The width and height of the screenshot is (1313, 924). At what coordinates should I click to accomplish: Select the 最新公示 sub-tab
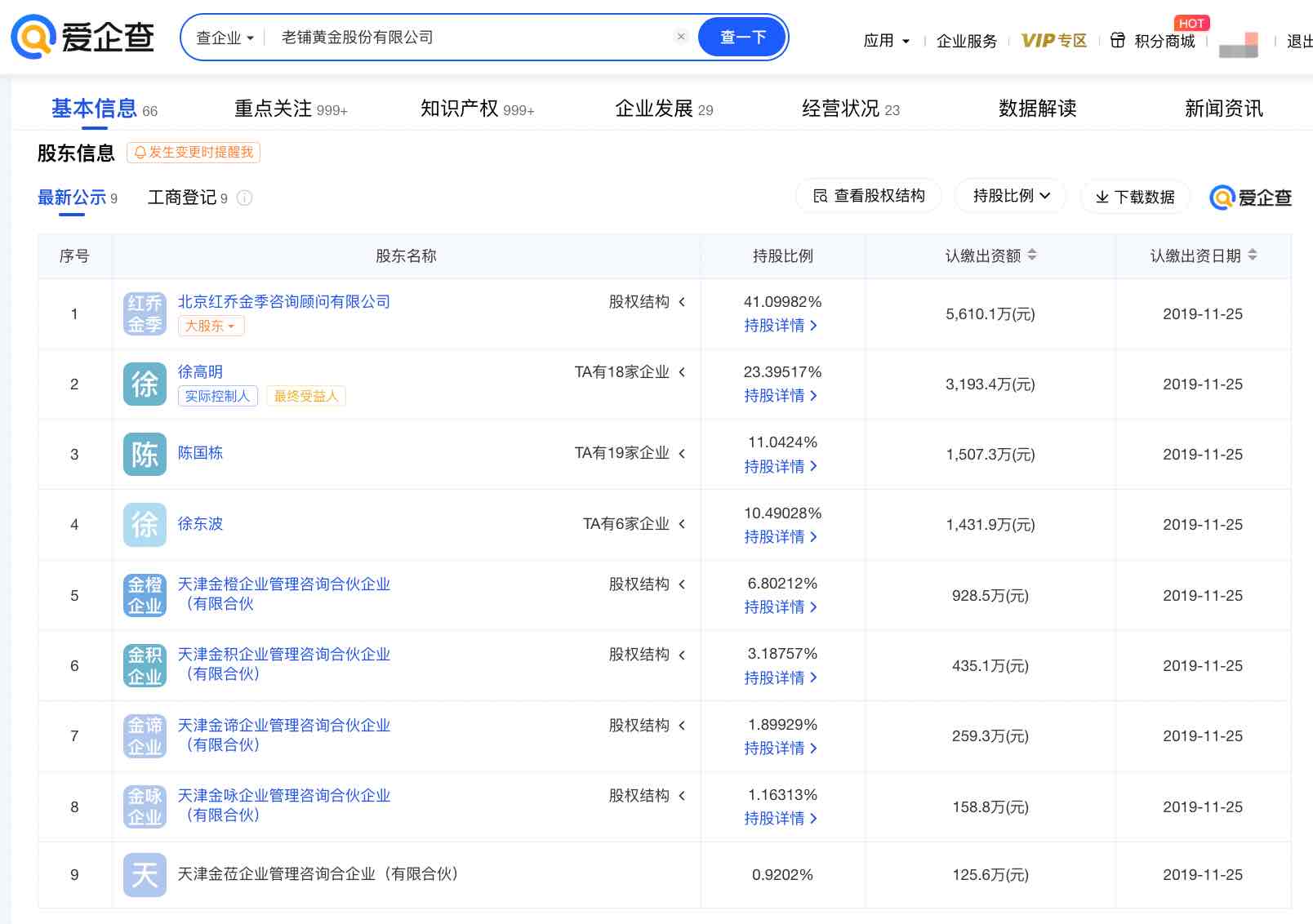coord(77,198)
